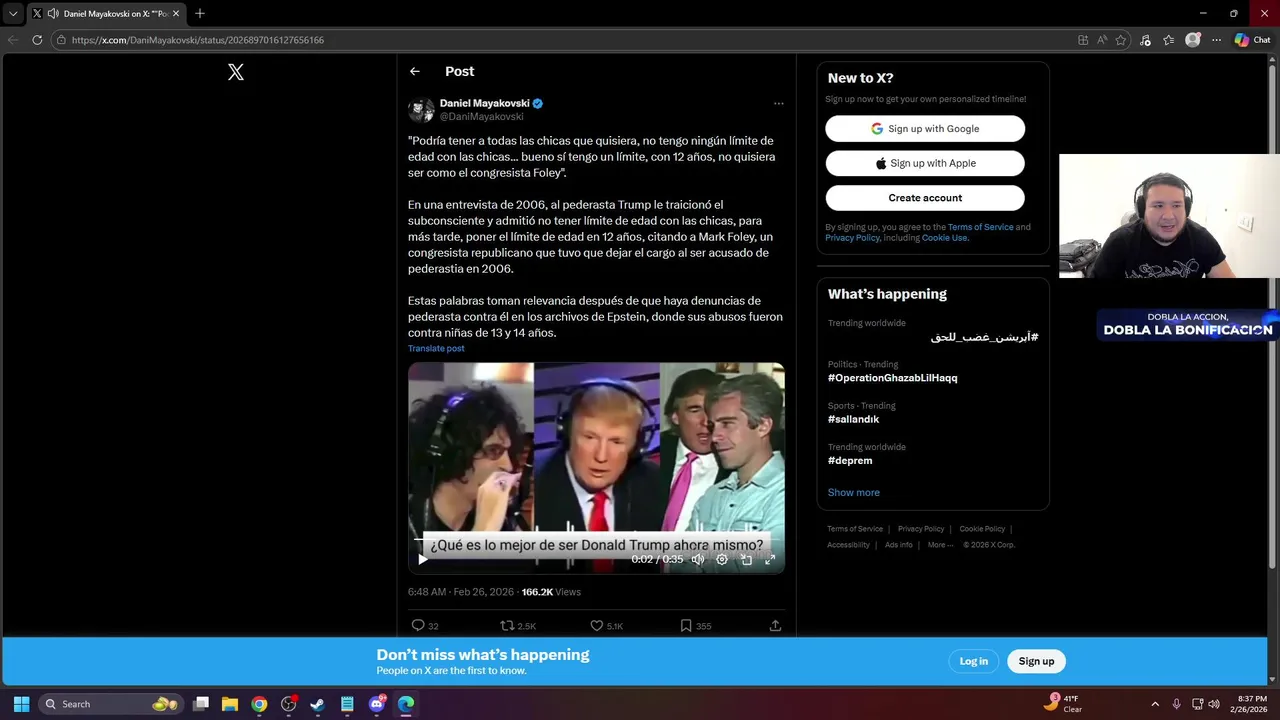The image size is (1280, 720).
Task: Open the Privacy Policy link under signup
Action: point(852,238)
